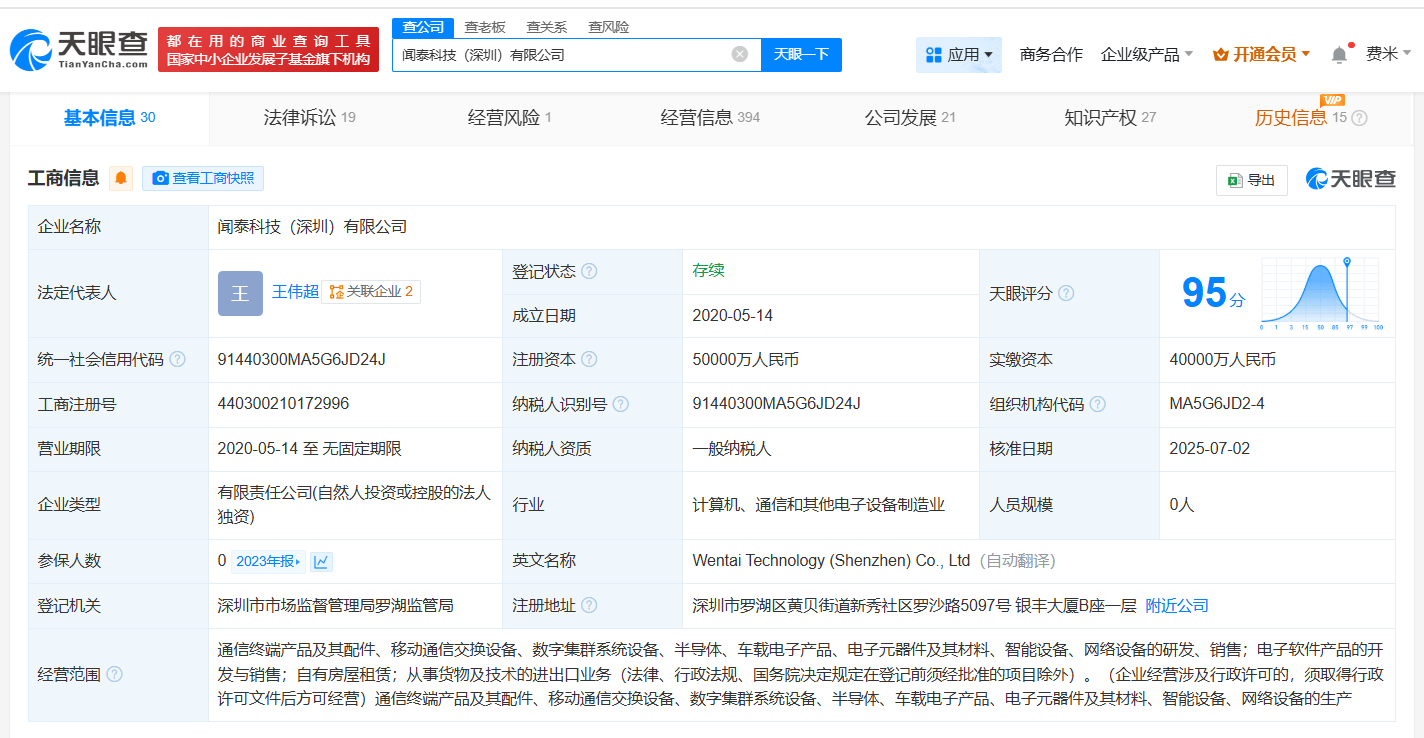Open 附近公司 link after address
This screenshot has width=1424, height=738.
(x=1177, y=605)
